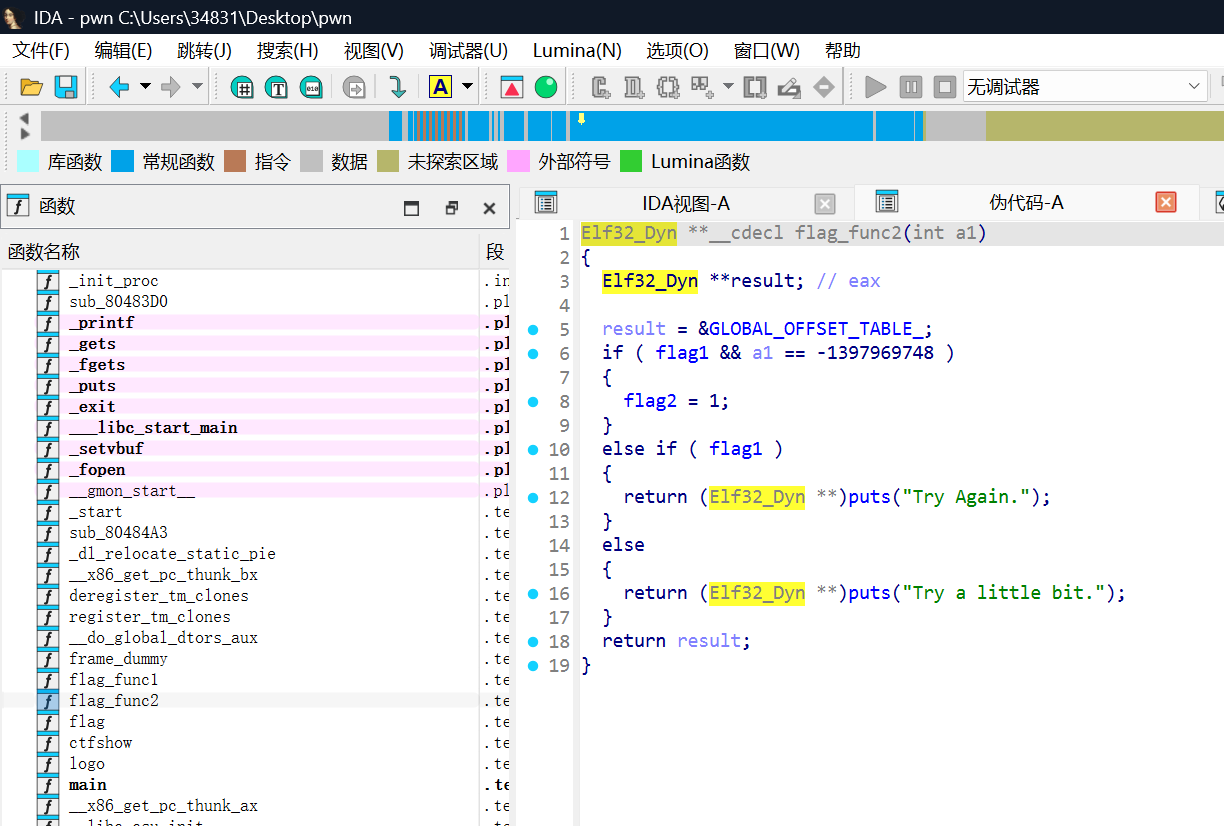Close the 函数 panel
The width and height of the screenshot is (1224, 826).
pos(489,208)
